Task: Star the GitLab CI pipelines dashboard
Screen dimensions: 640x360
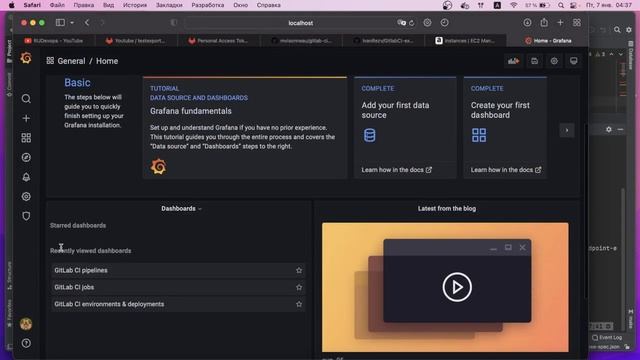Action: coord(299,270)
